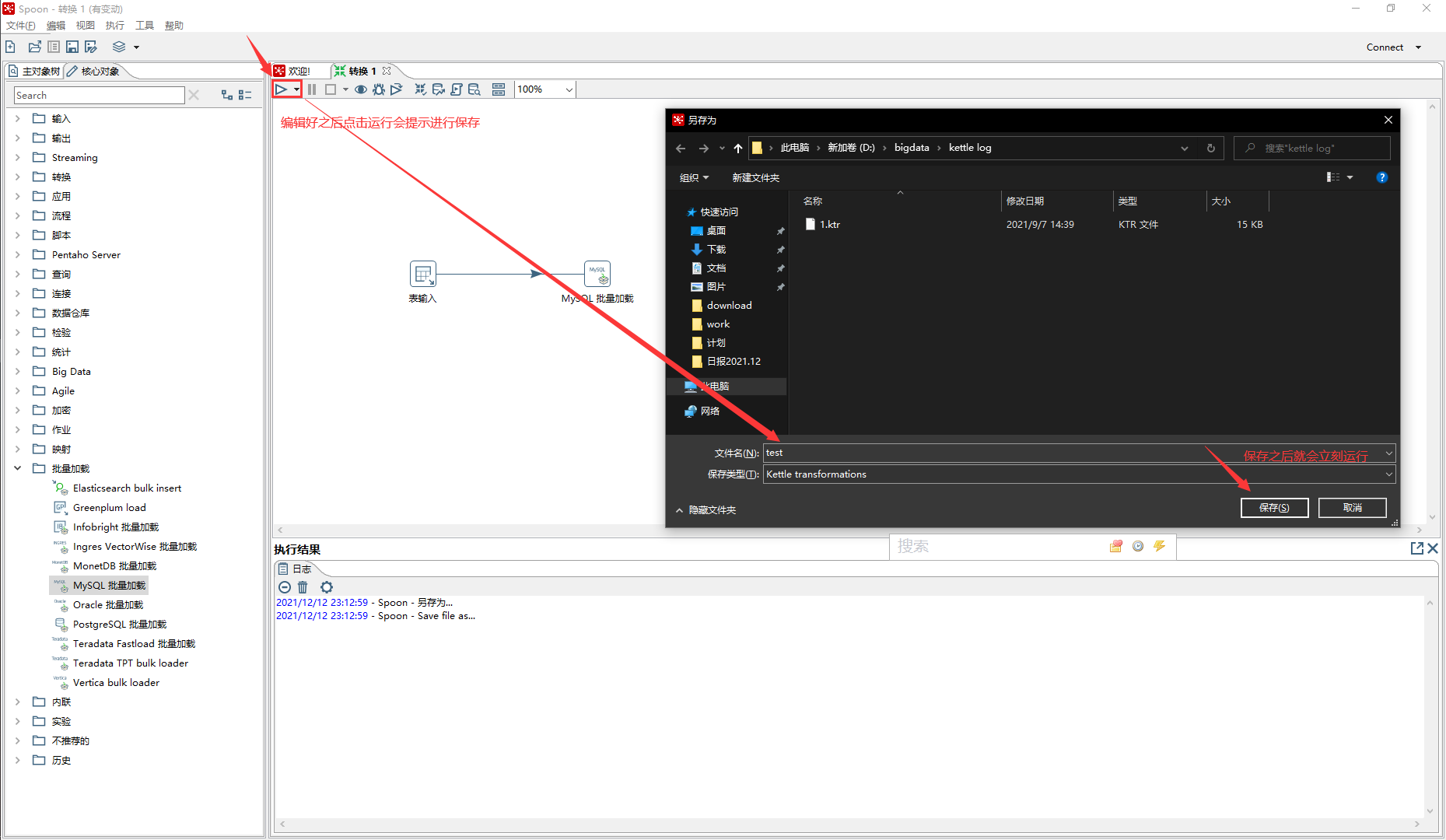Open the 编辑 menu
This screenshot has height=840, width=1446.
56,26
